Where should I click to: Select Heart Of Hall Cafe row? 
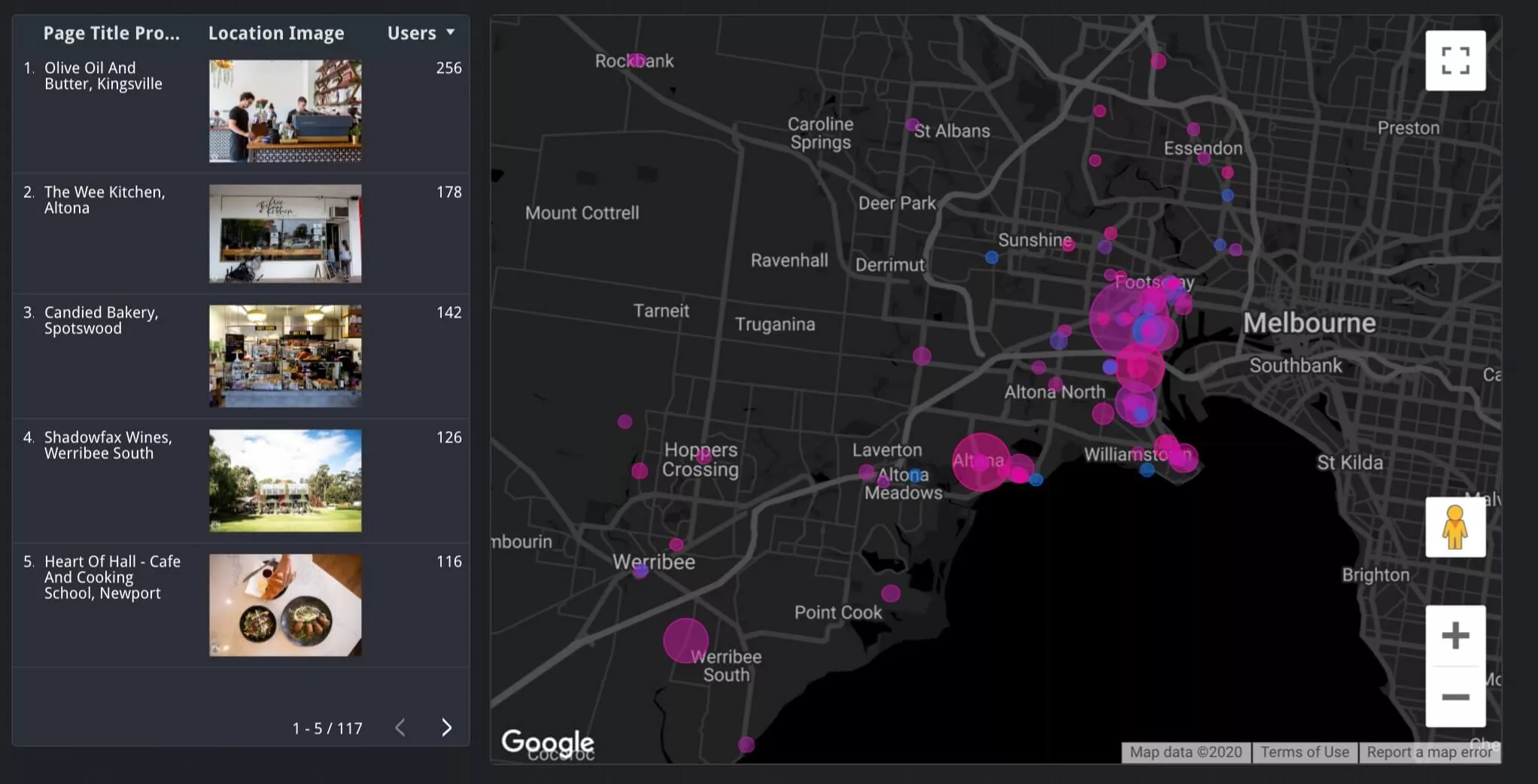(241, 605)
